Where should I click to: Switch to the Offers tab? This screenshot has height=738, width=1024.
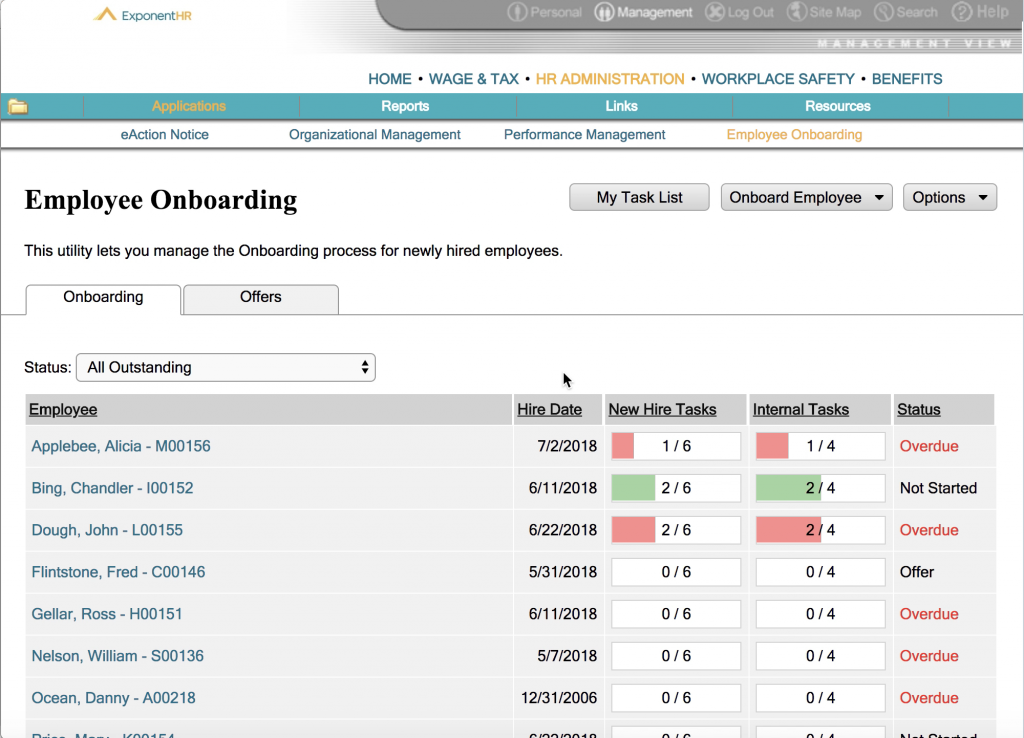(260, 299)
